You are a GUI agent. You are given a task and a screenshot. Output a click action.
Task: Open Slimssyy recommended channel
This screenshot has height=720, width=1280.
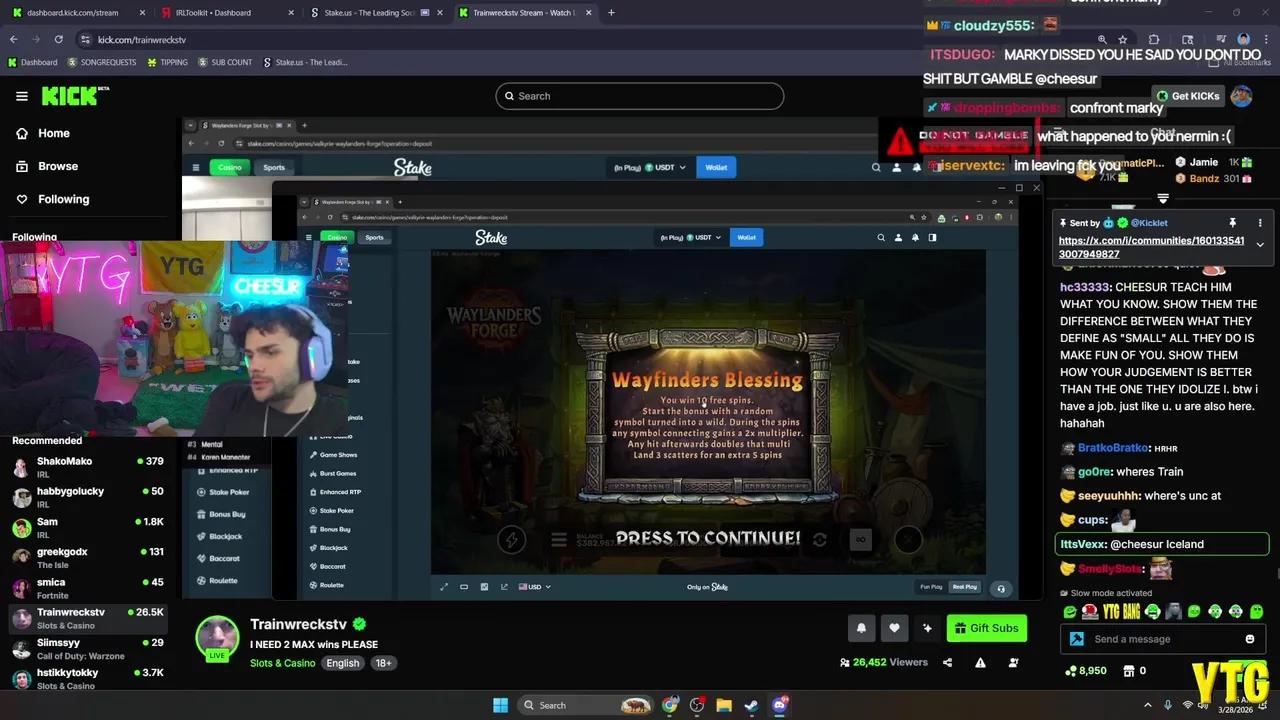(88, 648)
